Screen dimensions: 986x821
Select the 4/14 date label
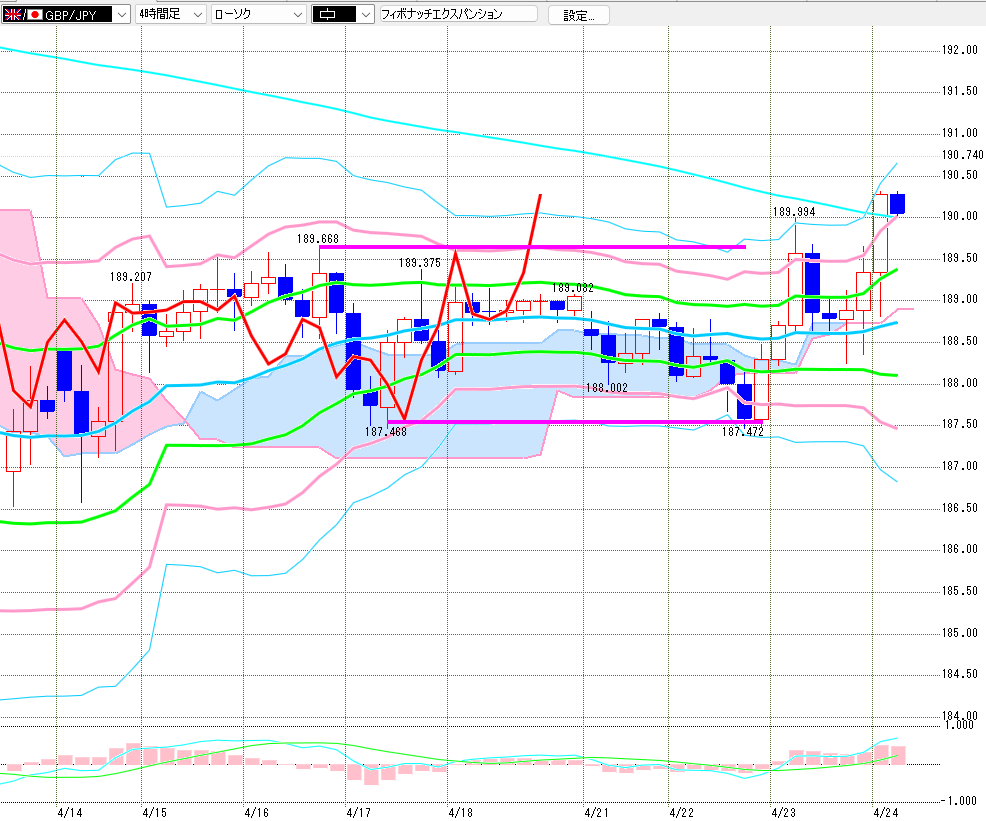point(69,813)
